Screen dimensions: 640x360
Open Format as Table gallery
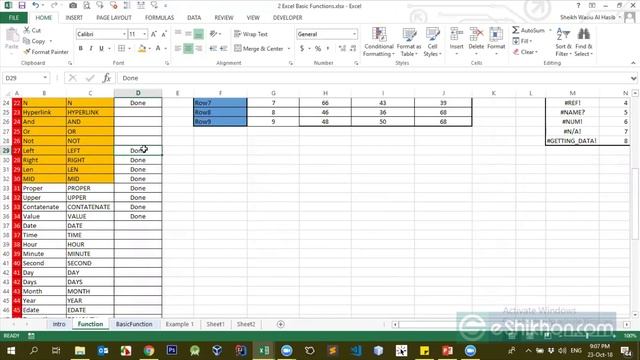(409, 42)
